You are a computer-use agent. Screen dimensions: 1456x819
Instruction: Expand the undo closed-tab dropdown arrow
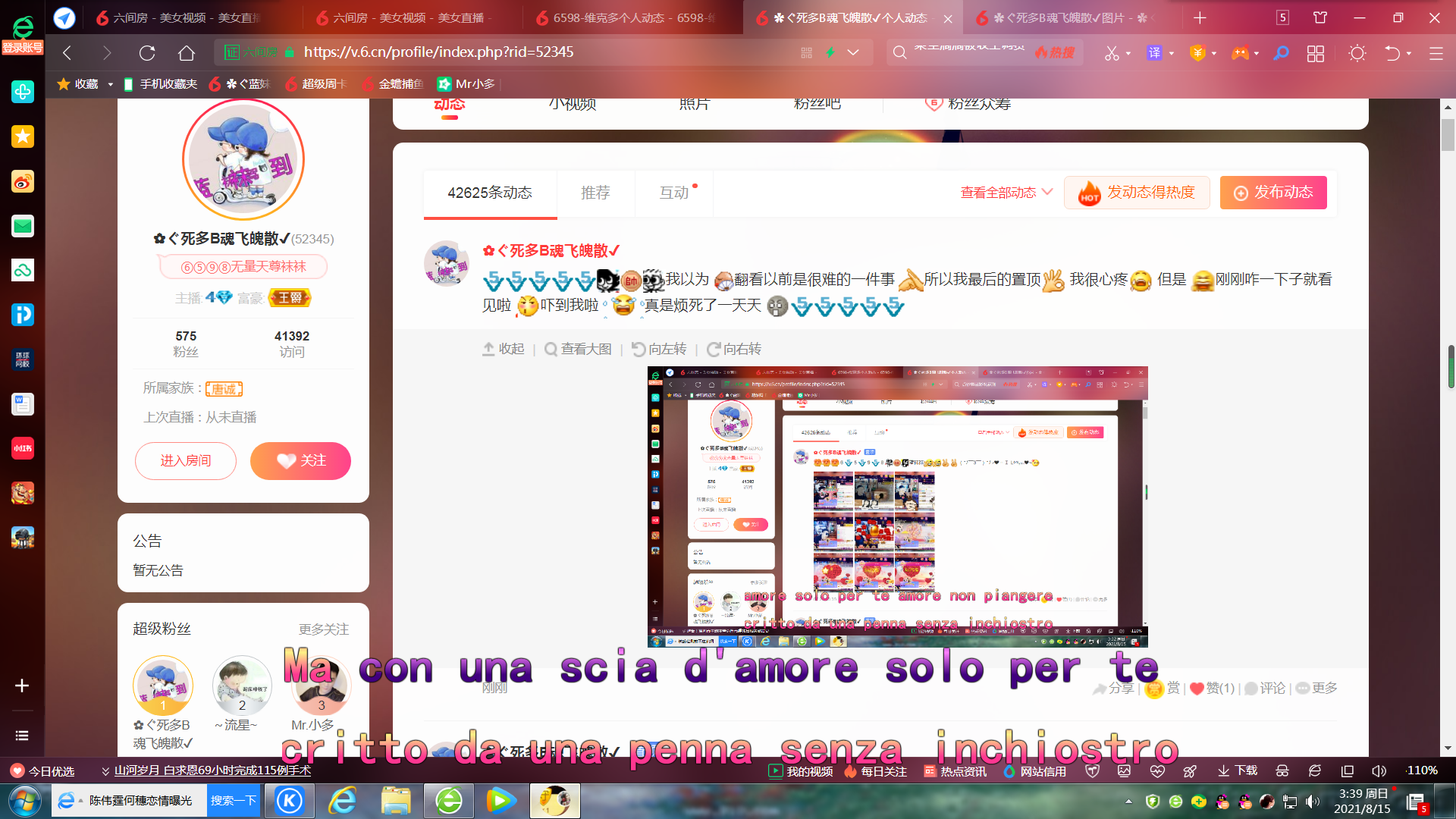[1409, 53]
